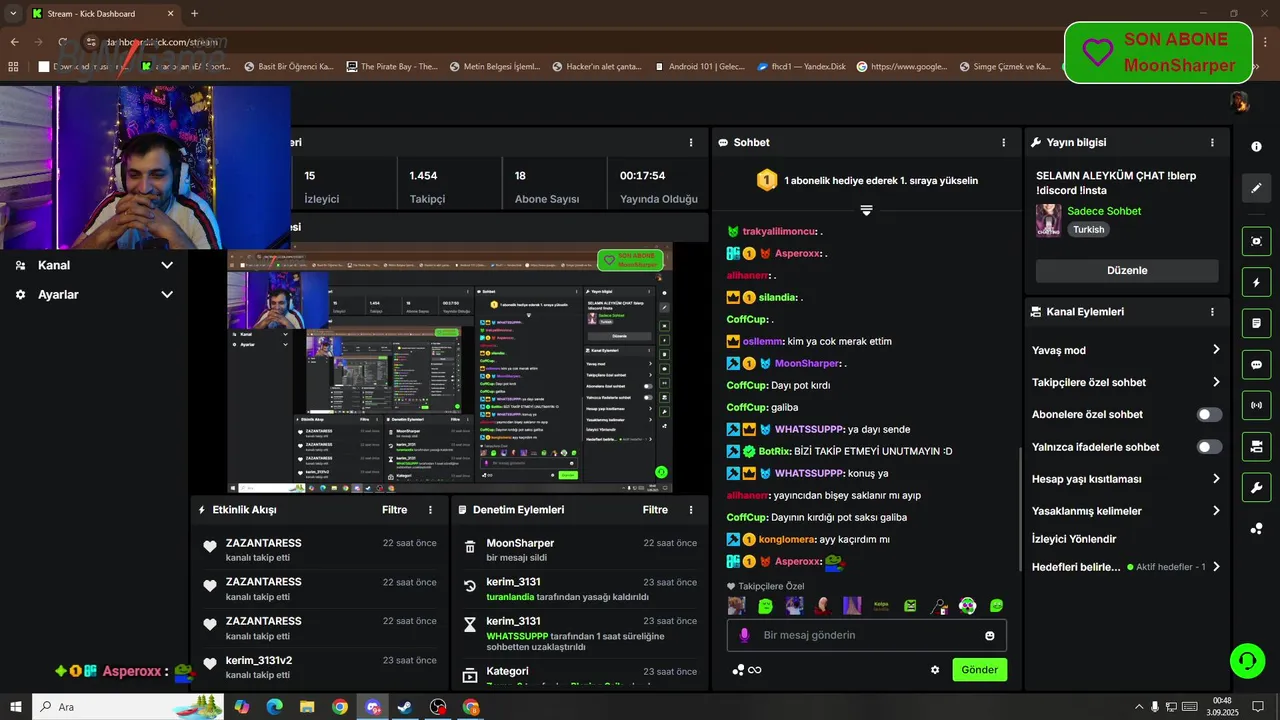Open the Yayın bilgisi panel three-dot menu
The image size is (1280, 720).
tap(1213, 143)
